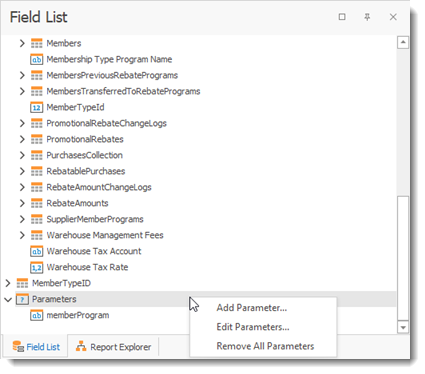
Task: Expand the MembersTransferredToRebatePrograms node
Action: [x=22, y=91]
